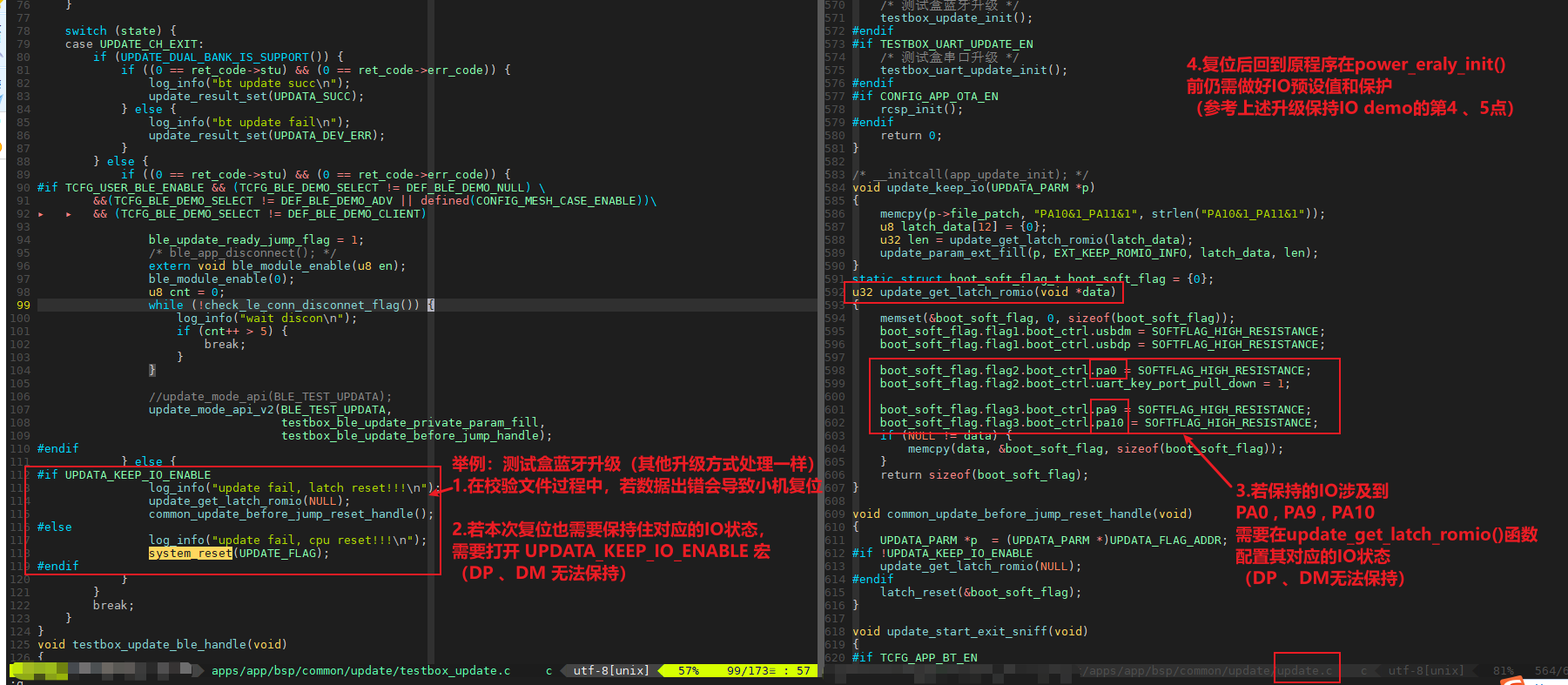The image size is (1568, 685).
Task: Click the UPDATE_DUAL_BANK_IS_SUPPORT() if statement
Action: tap(218, 57)
